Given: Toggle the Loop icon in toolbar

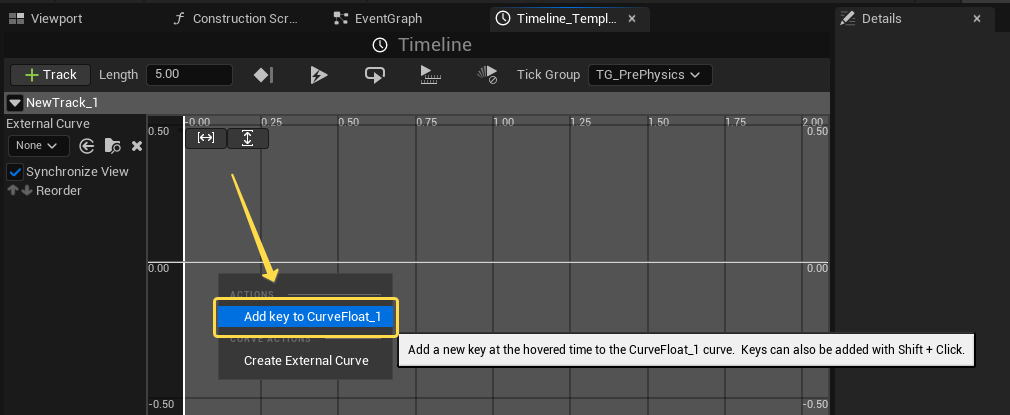Looking at the screenshot, I should coord(375,75).
